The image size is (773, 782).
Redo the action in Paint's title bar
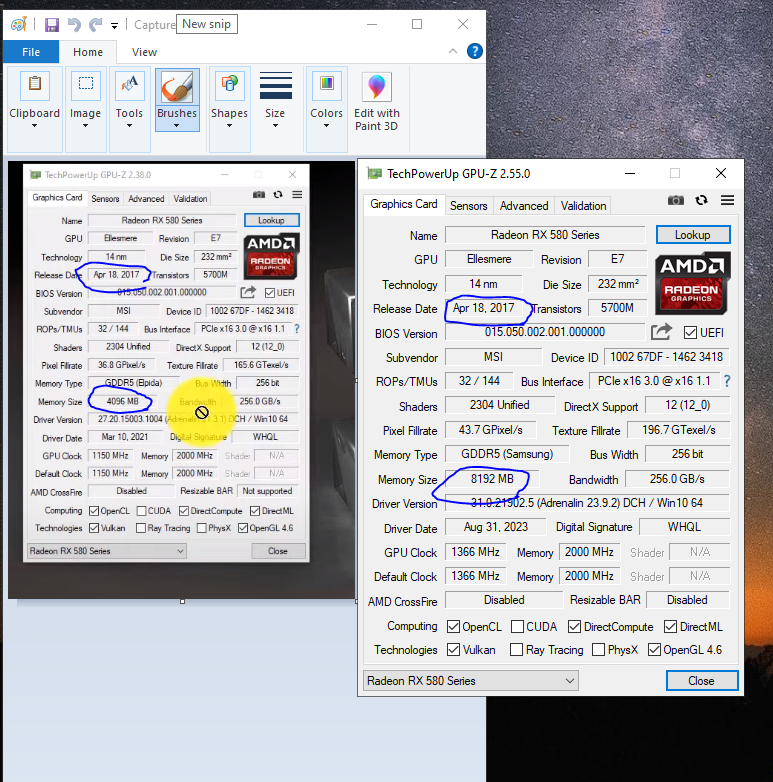coord(96,24)
